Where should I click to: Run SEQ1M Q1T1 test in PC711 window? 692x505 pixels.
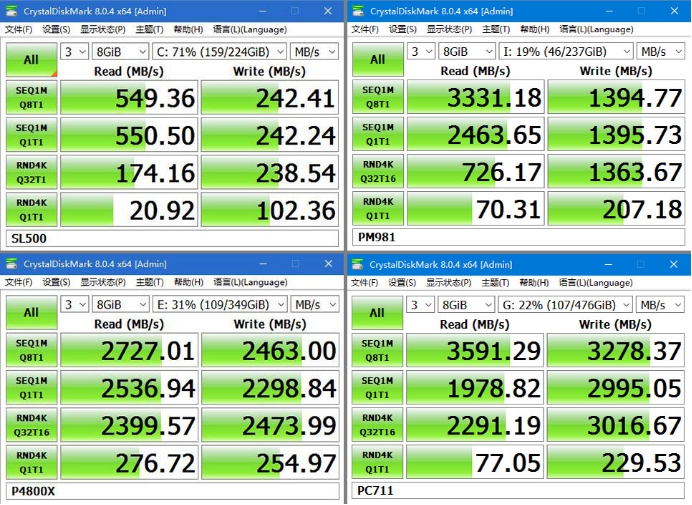coord(377,388)
